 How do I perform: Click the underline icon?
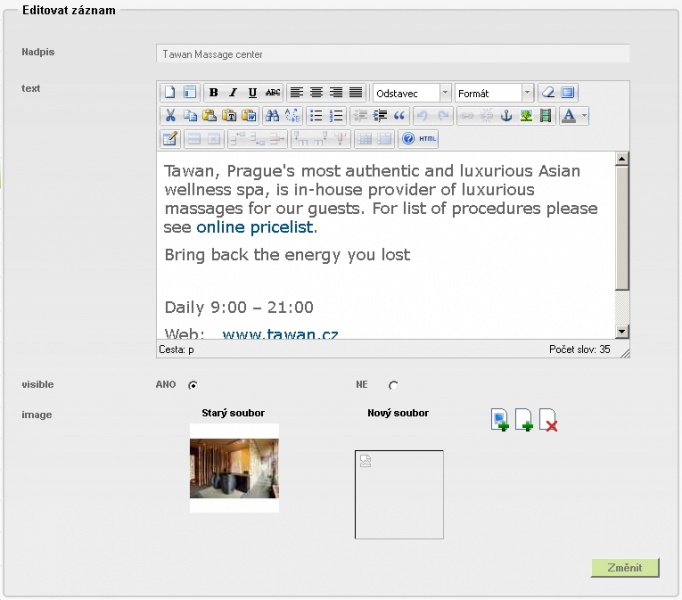click(253, 93)
